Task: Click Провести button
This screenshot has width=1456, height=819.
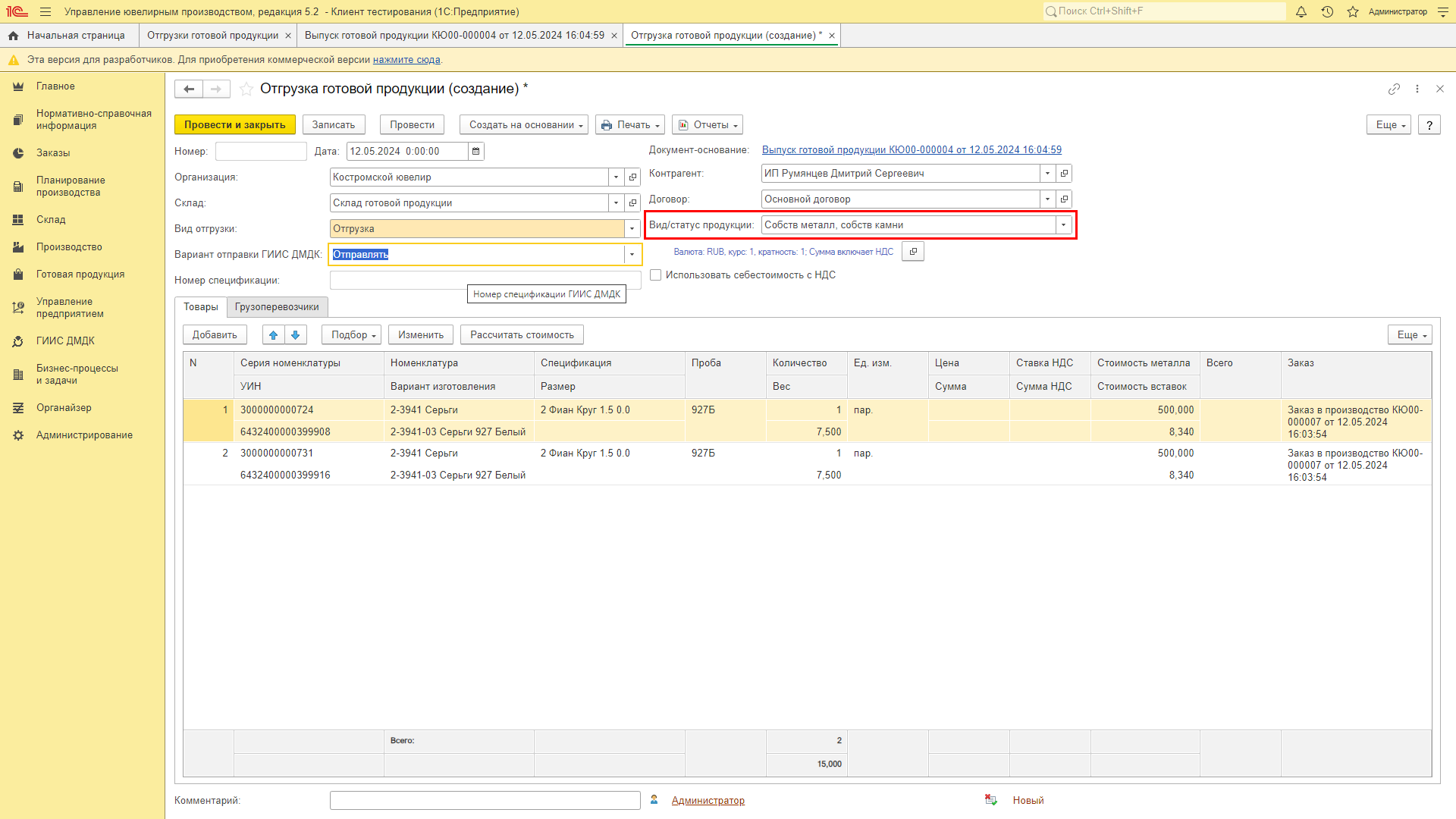Action: (413, 125)
